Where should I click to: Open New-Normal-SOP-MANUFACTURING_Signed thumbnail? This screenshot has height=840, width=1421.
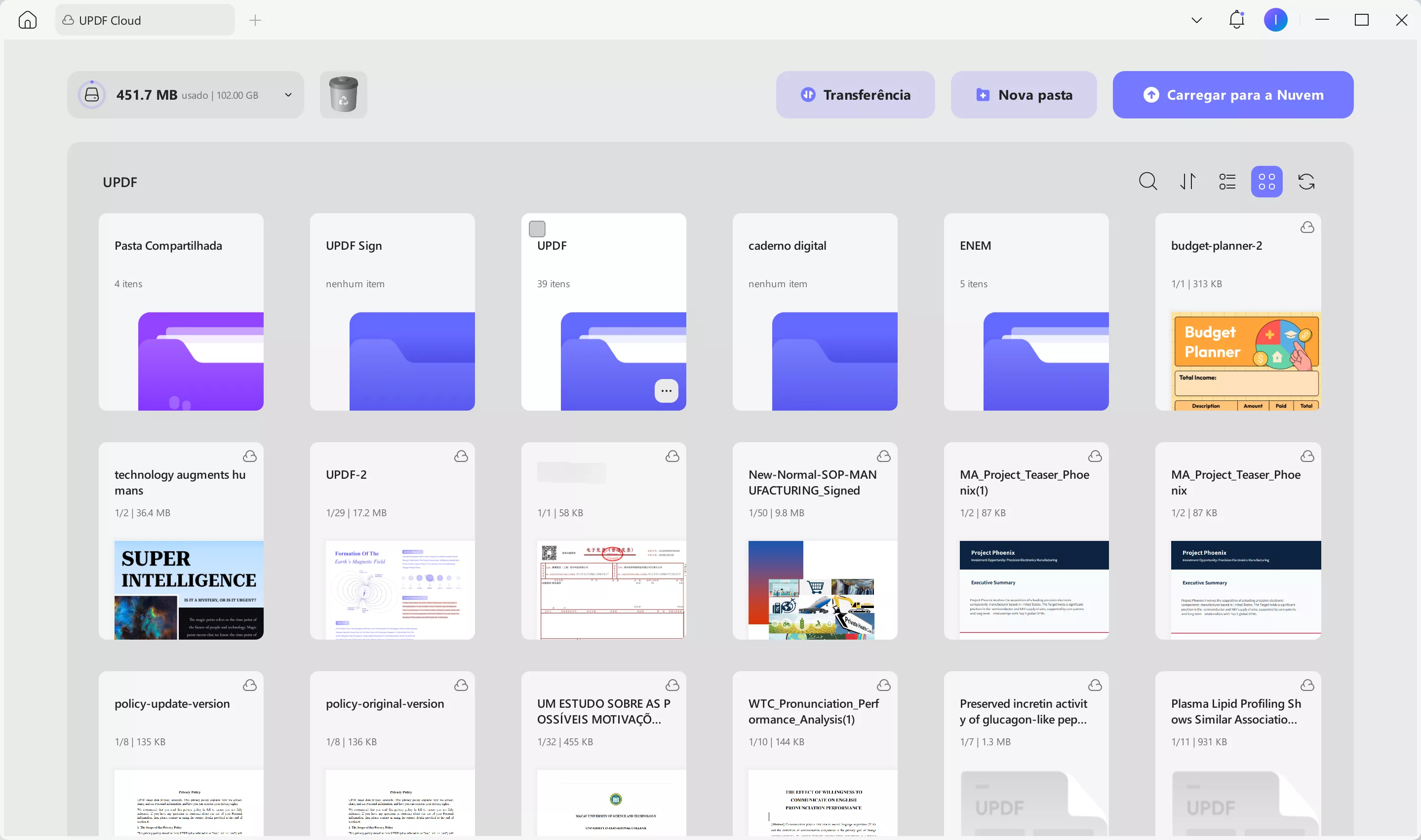[823, 590]
